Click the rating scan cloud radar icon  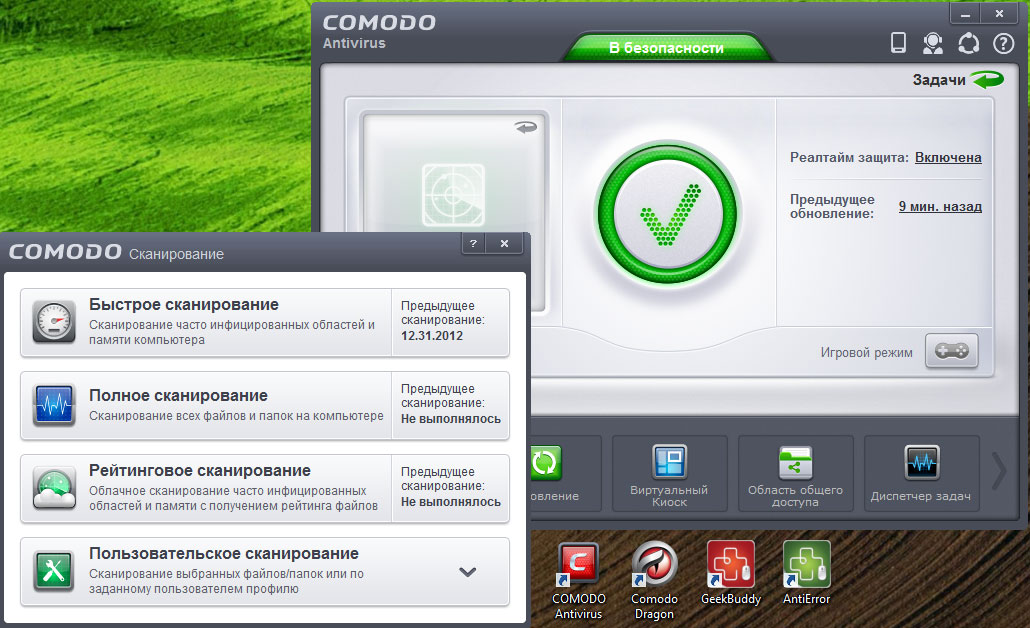tap(54, 488)
